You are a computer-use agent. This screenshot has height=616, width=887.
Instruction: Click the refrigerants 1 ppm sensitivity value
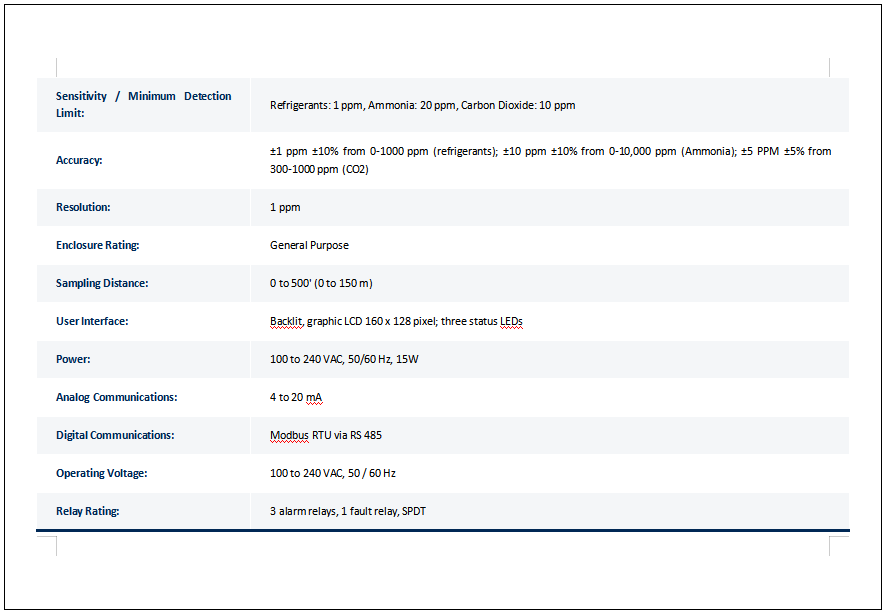(422, 105)
